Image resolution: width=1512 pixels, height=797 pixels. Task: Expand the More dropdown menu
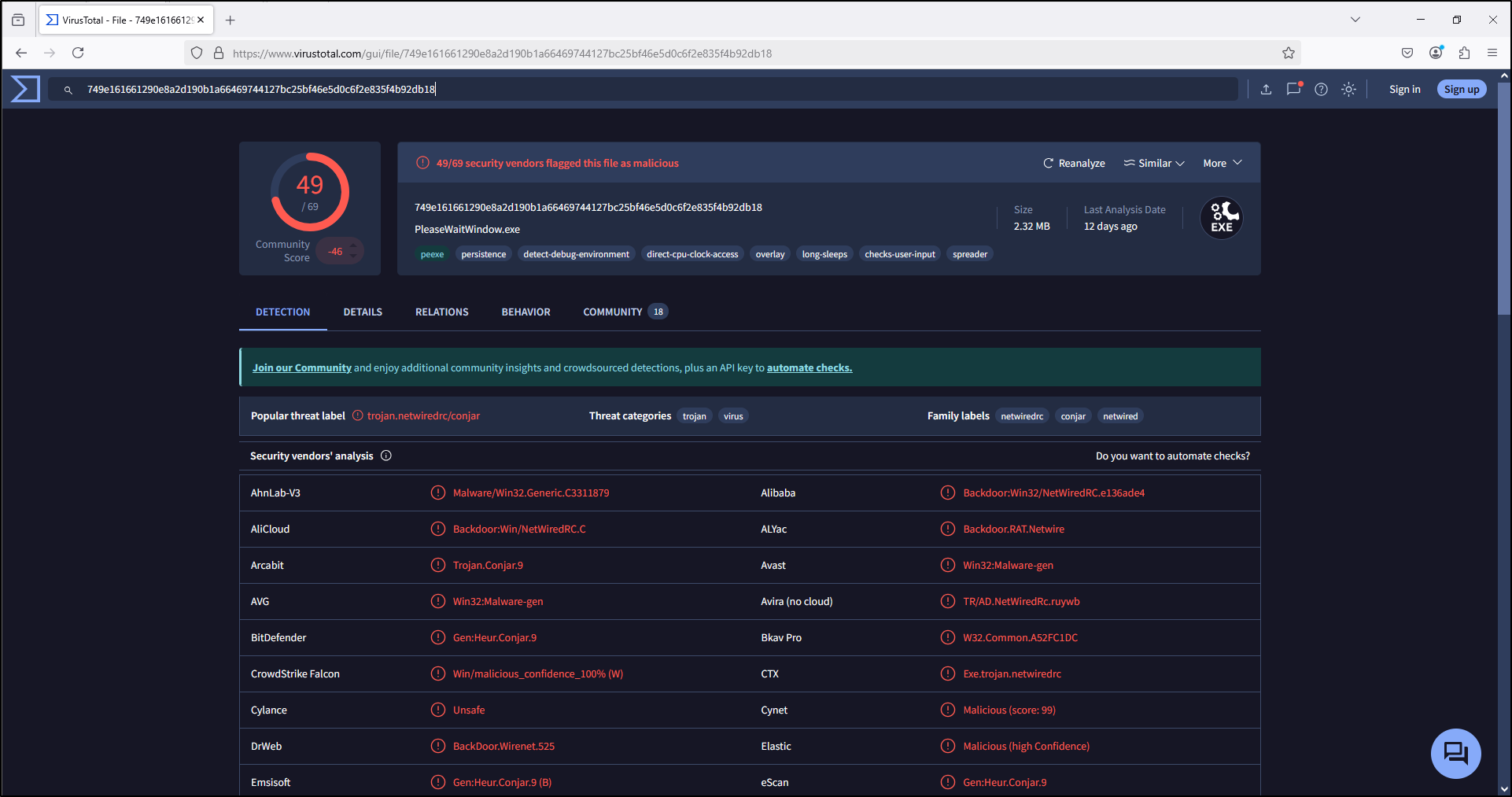click(x=1223, y=163)
